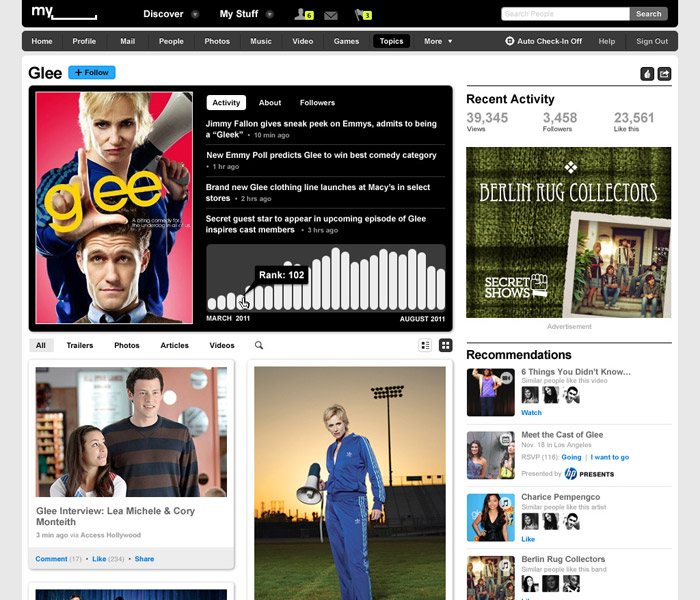Click the rank chart bar showing Rank: 102
The image size is (700, 600).
point(242,300)
